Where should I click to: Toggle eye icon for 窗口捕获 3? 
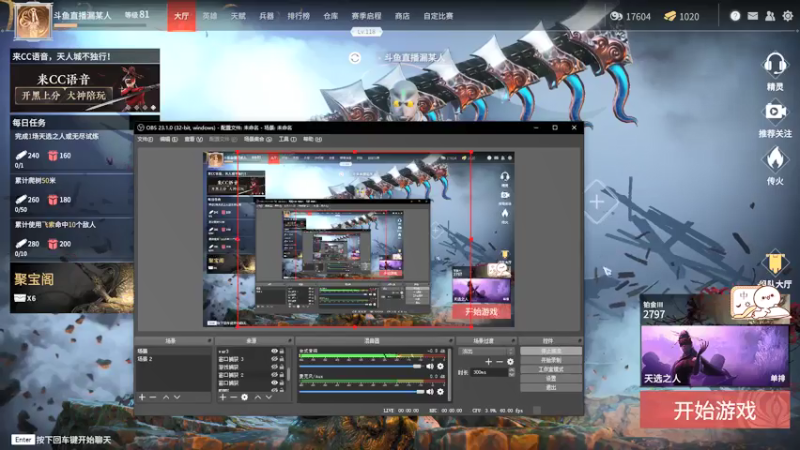(274, 359)
